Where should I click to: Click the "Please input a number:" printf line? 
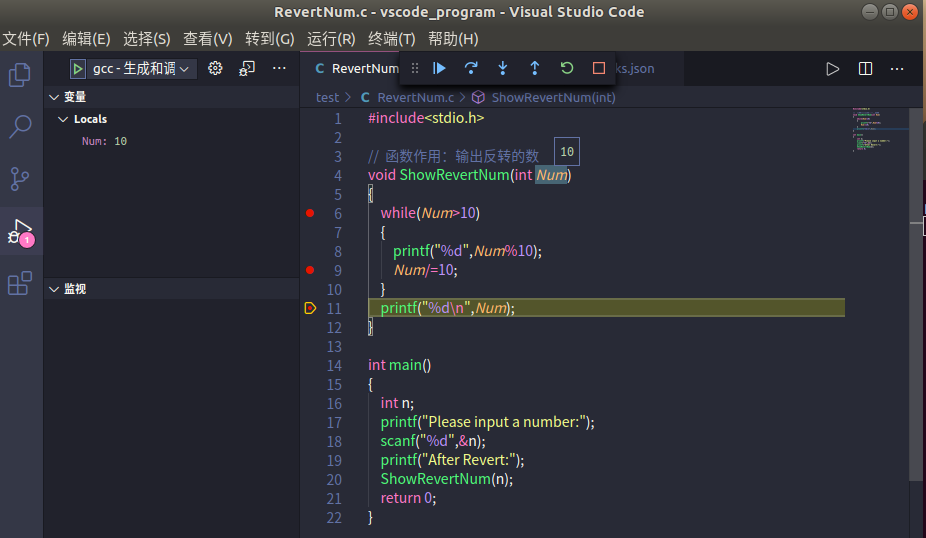click(x=487, y=422)
